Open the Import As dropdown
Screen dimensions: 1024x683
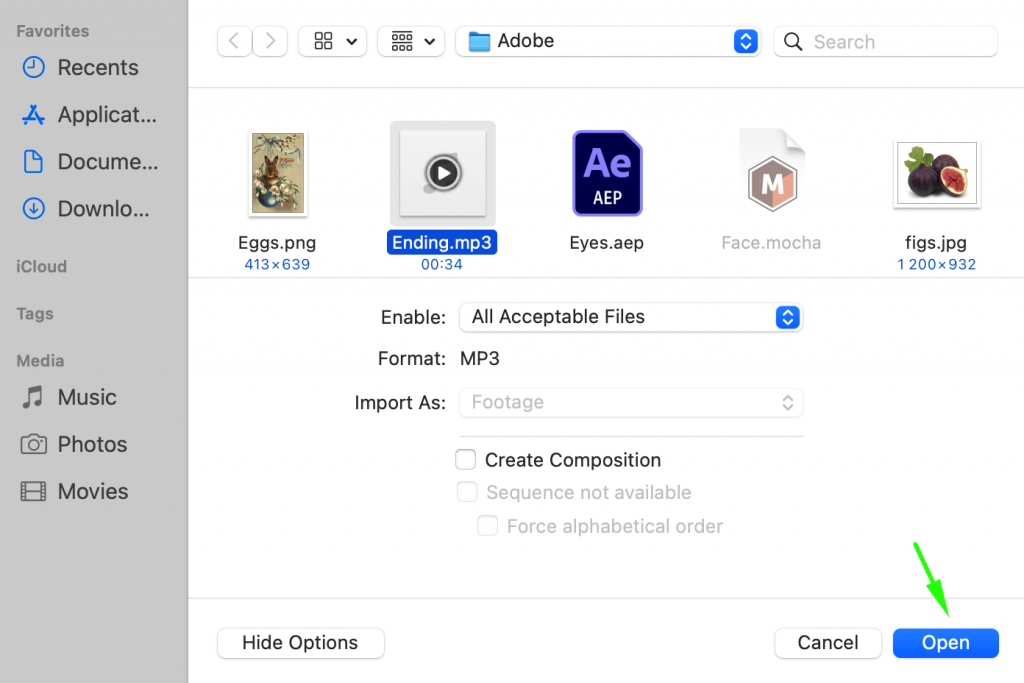tap(630, 402)
